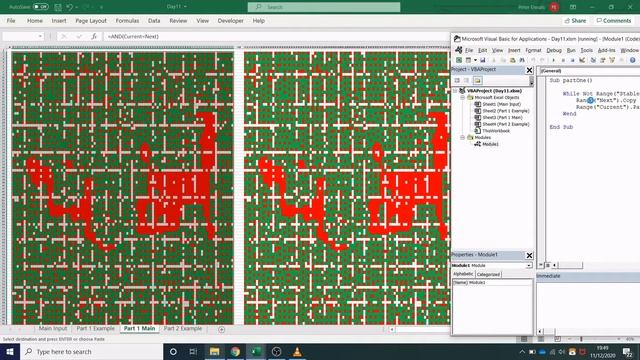Image resolution: width=640 pixels, height=360 pixels.
Task: Click the Insert Function fx icon
Action: coord(94,36)
